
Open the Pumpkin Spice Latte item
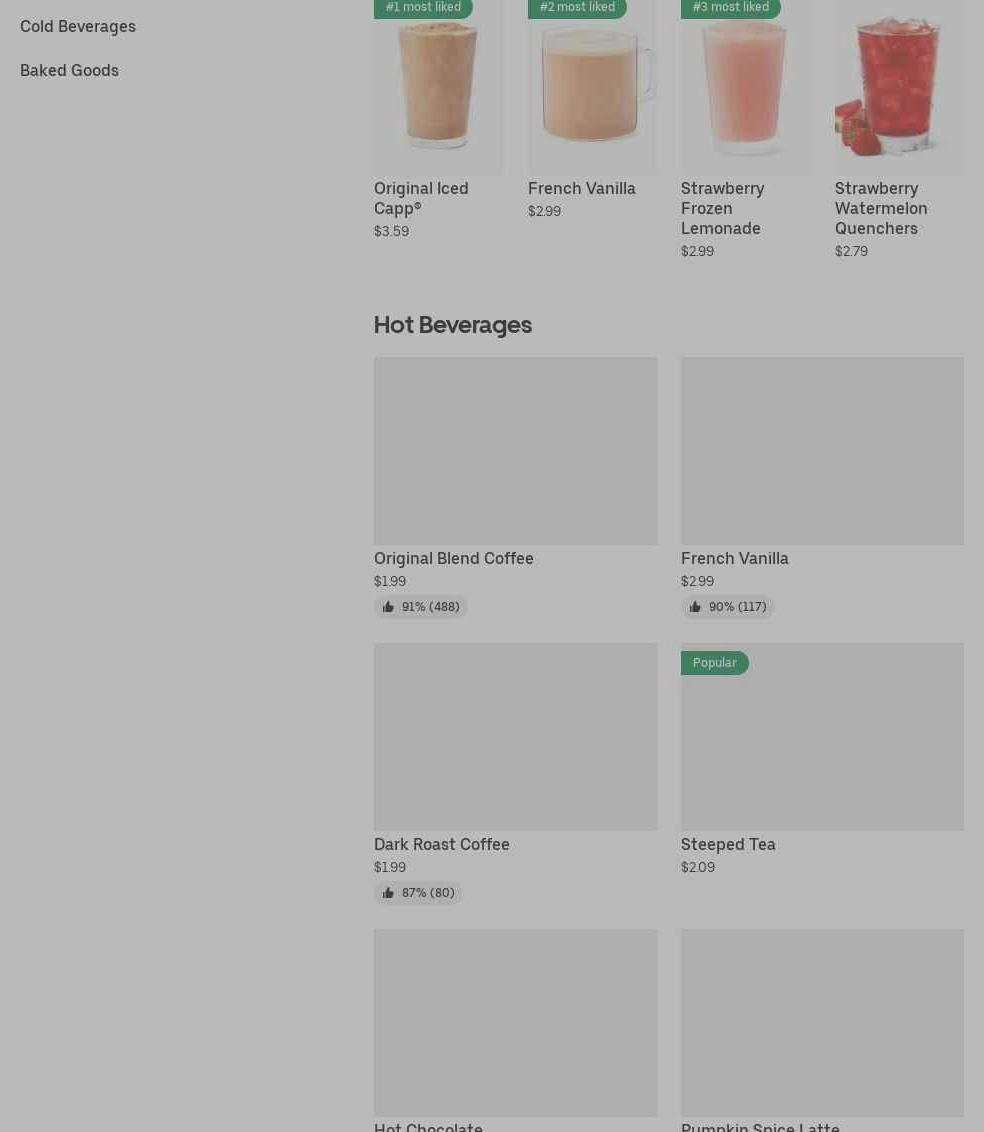[822, 1030]
